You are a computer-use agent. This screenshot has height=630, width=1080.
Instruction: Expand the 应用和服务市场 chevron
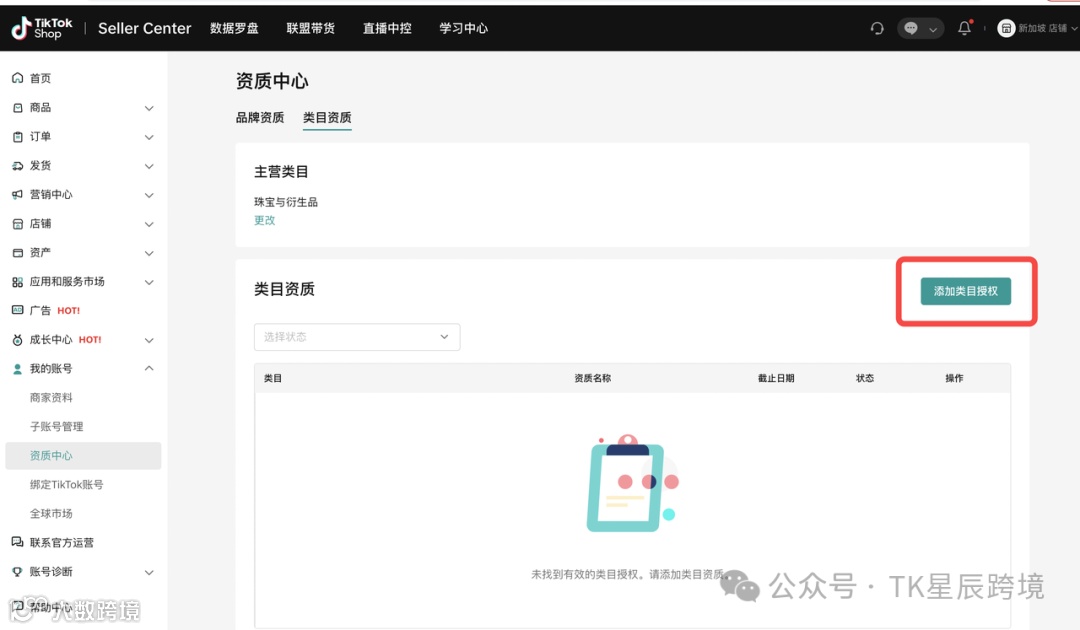[149, 282]
